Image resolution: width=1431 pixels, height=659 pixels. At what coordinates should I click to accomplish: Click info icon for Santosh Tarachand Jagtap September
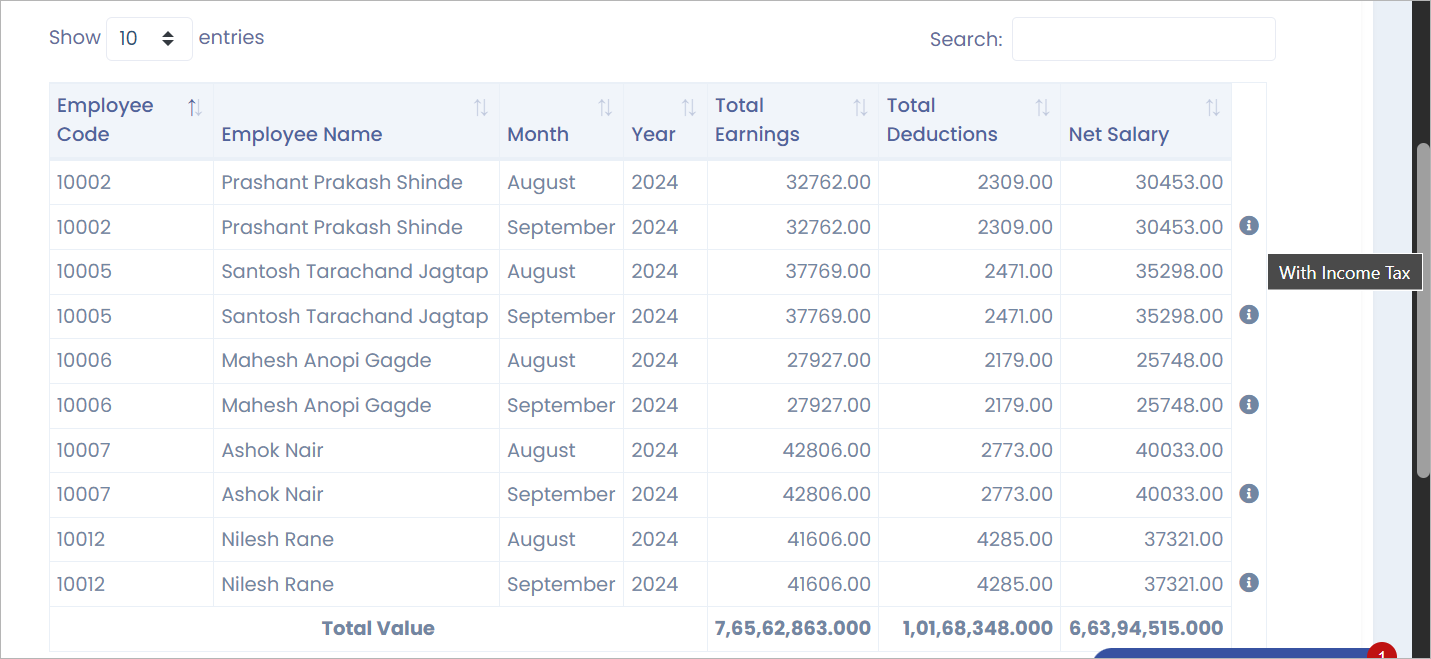click(x=1248, y=315)
